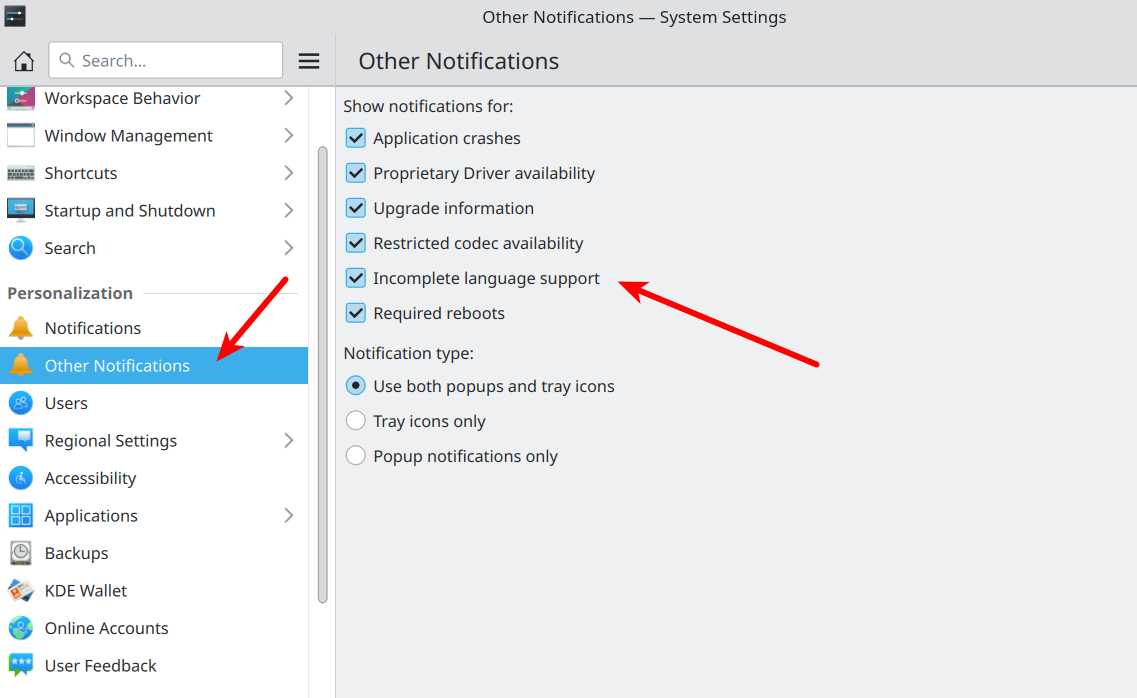Open the Notifications bell icon entry

[21, 328]
